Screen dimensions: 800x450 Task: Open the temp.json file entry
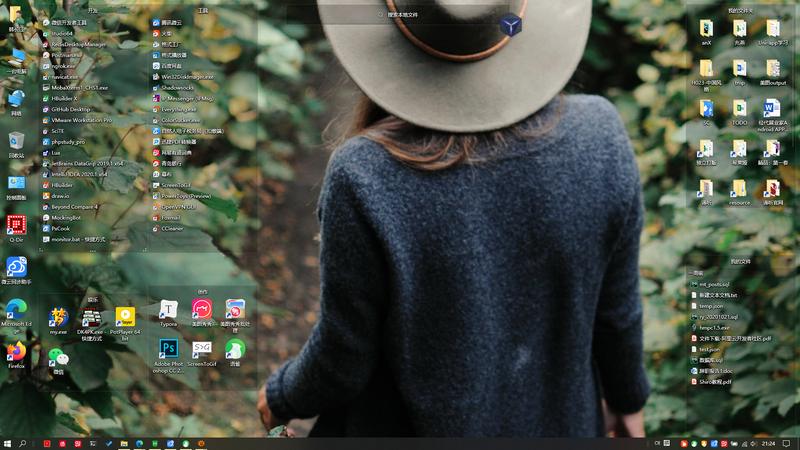point(707,306)
